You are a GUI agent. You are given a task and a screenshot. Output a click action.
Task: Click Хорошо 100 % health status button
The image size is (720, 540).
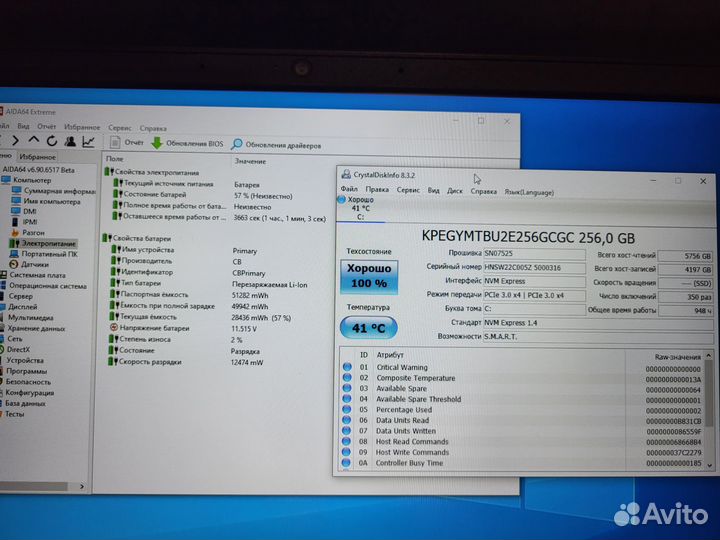369,276
